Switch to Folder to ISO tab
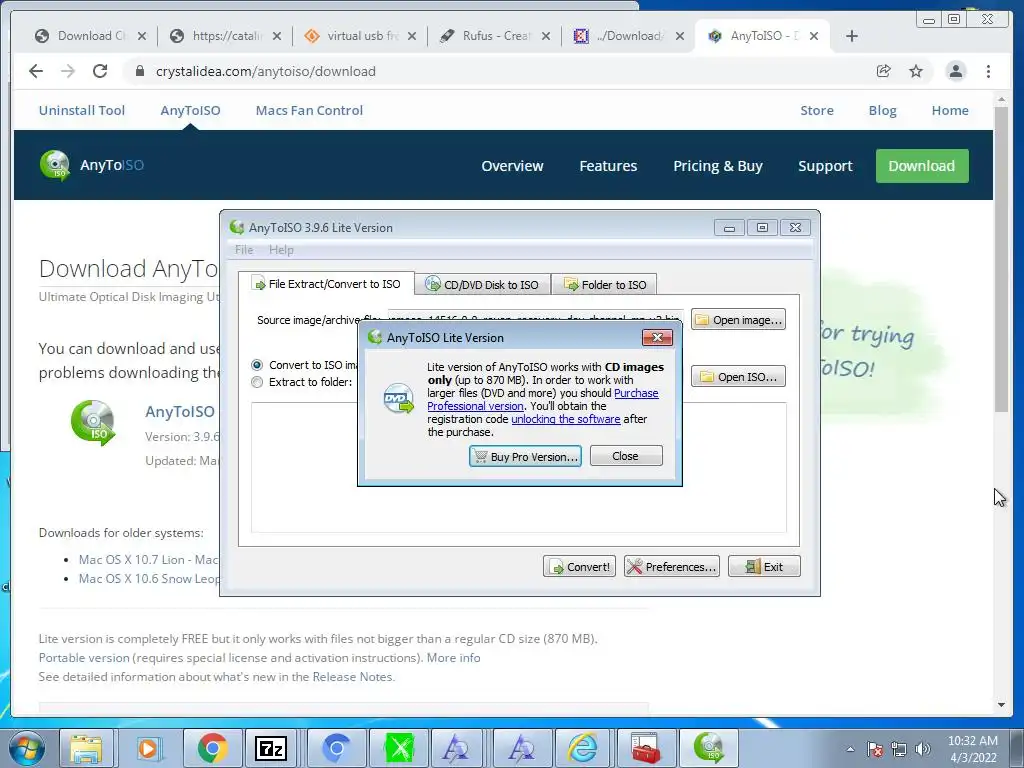 point(605,285)
